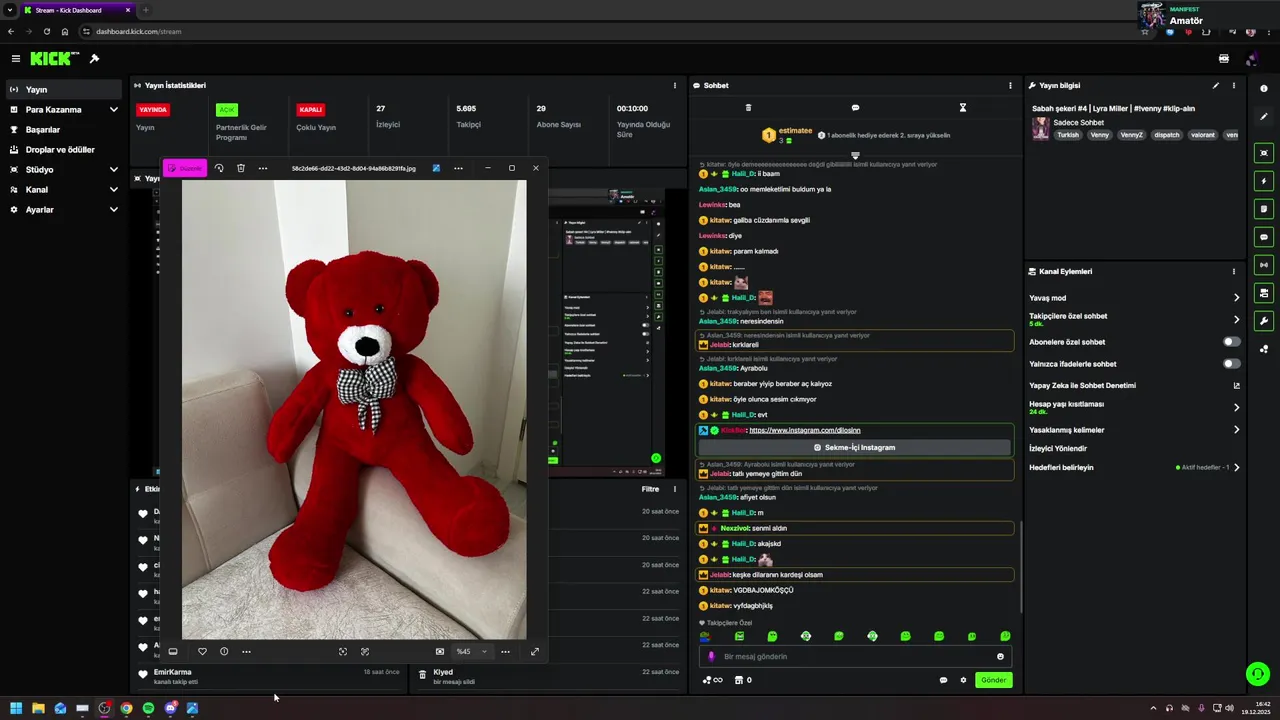
Task: Edit stream info with the pencil icon
Action: pos(1216,86)
